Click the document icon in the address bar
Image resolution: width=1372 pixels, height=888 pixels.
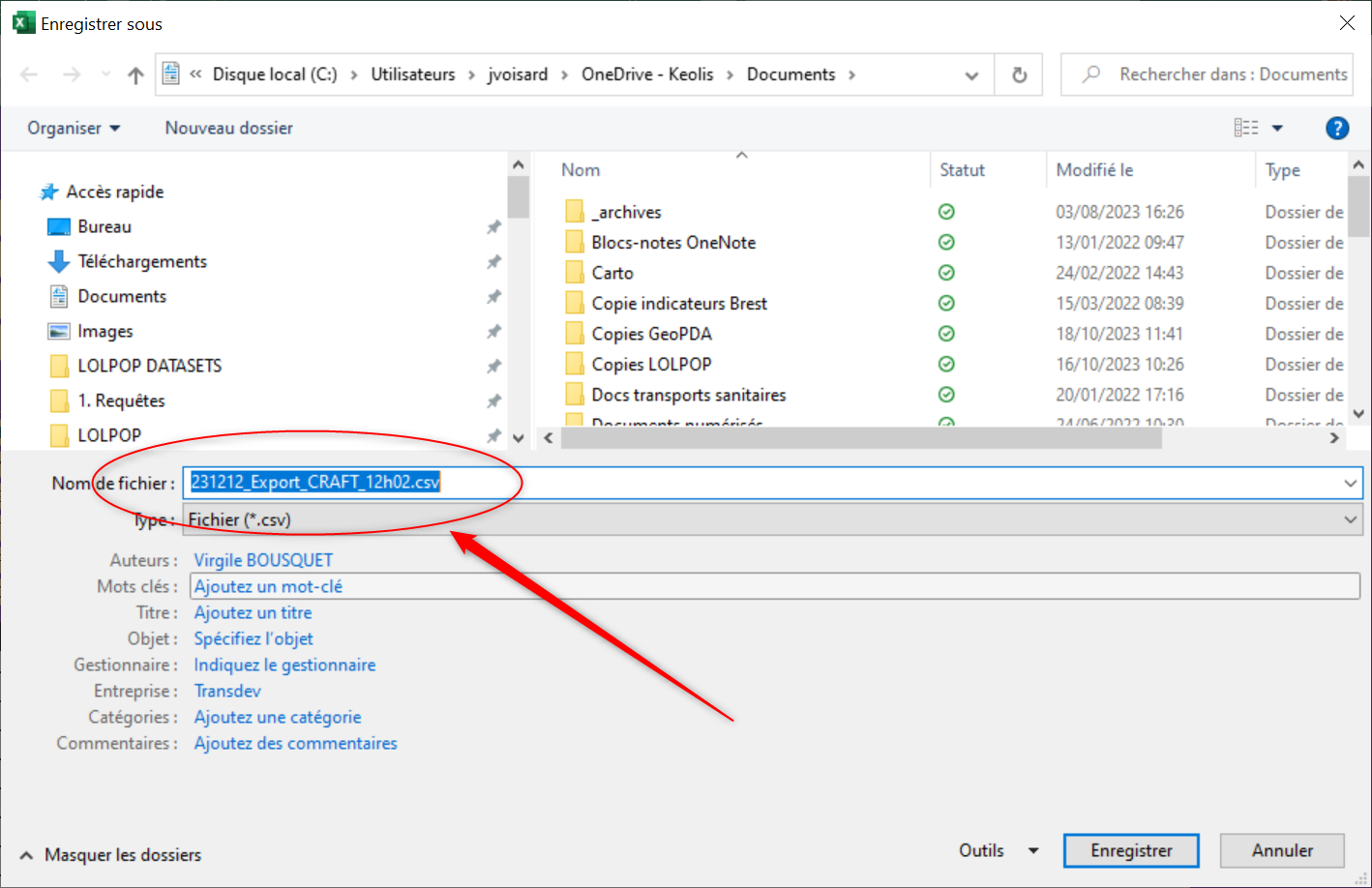(x=171, y=74)
